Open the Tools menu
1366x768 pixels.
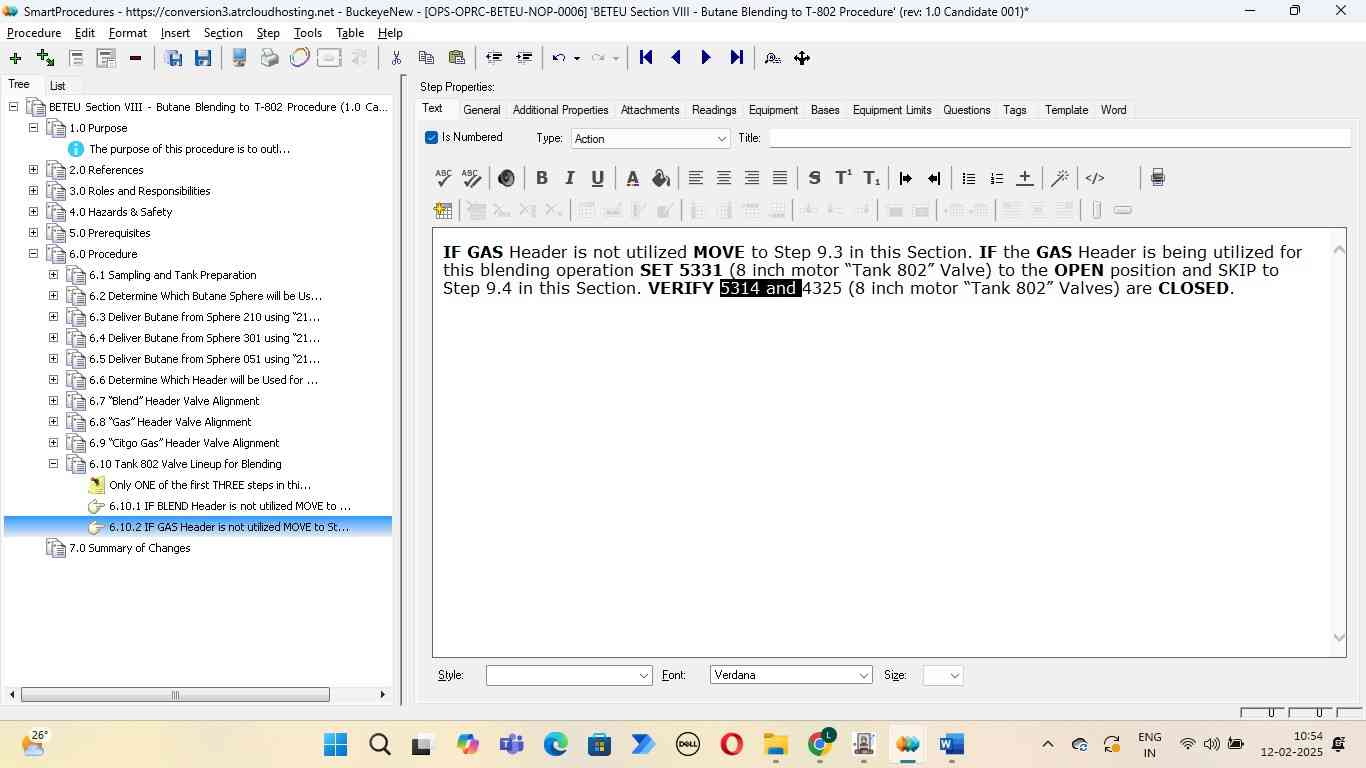coord(307,33)
